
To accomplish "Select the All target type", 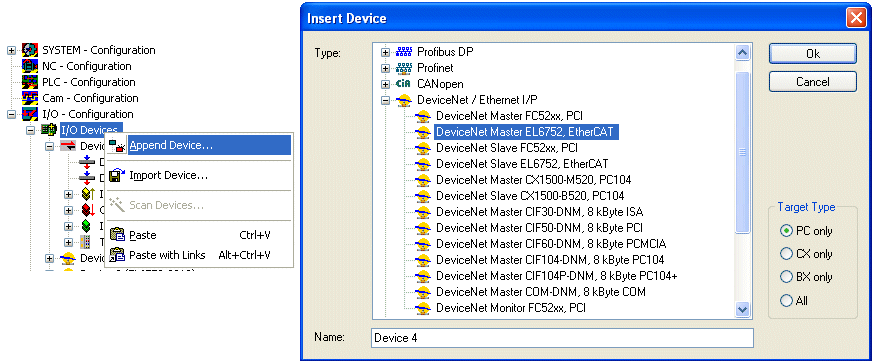I will (x=786, y=300).
